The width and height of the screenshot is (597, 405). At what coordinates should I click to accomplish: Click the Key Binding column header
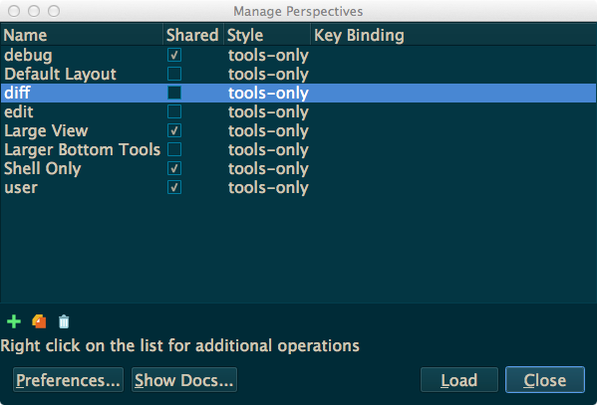(x=453, y=35)
